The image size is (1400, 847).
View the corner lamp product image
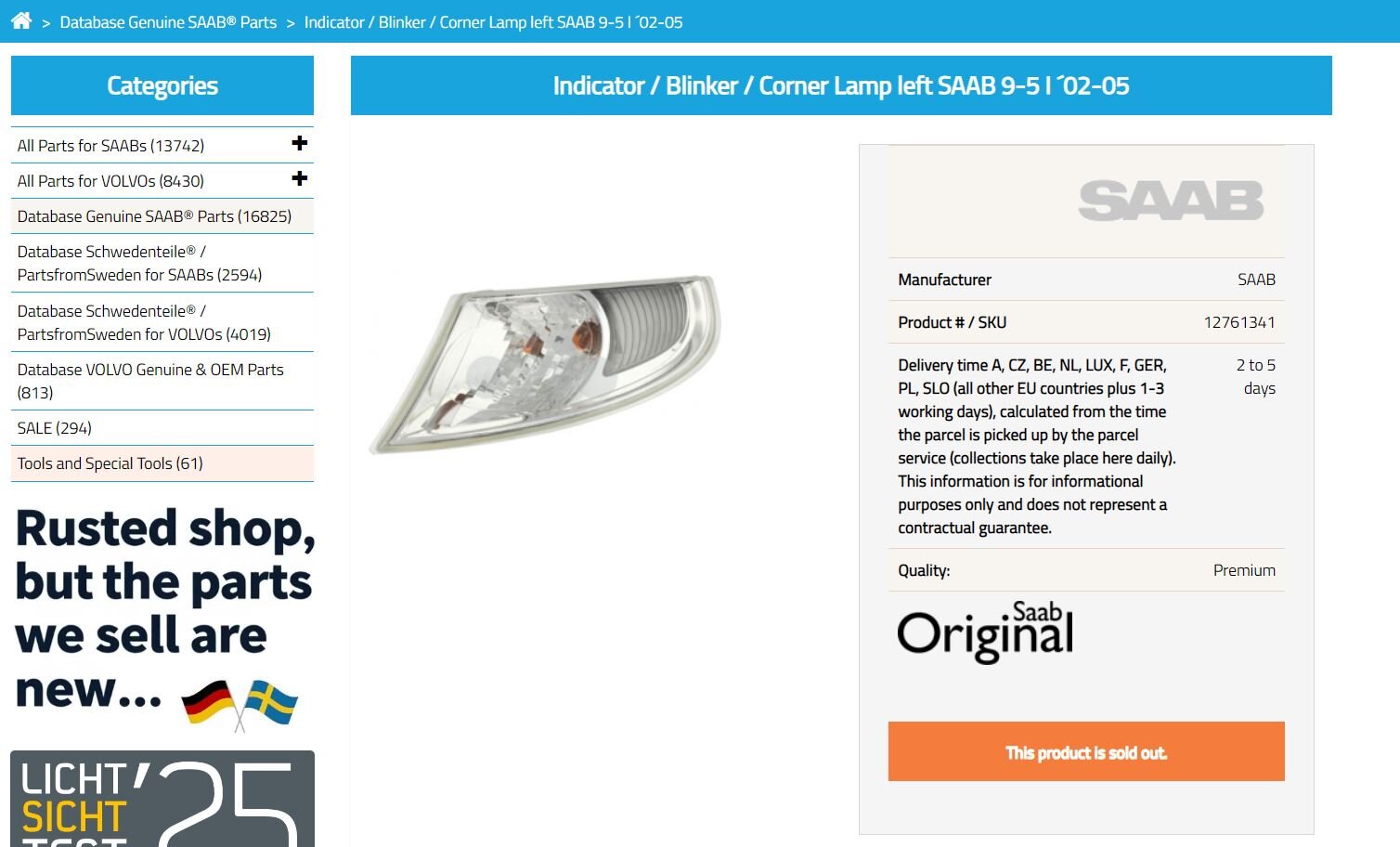(x=546, y=363)
